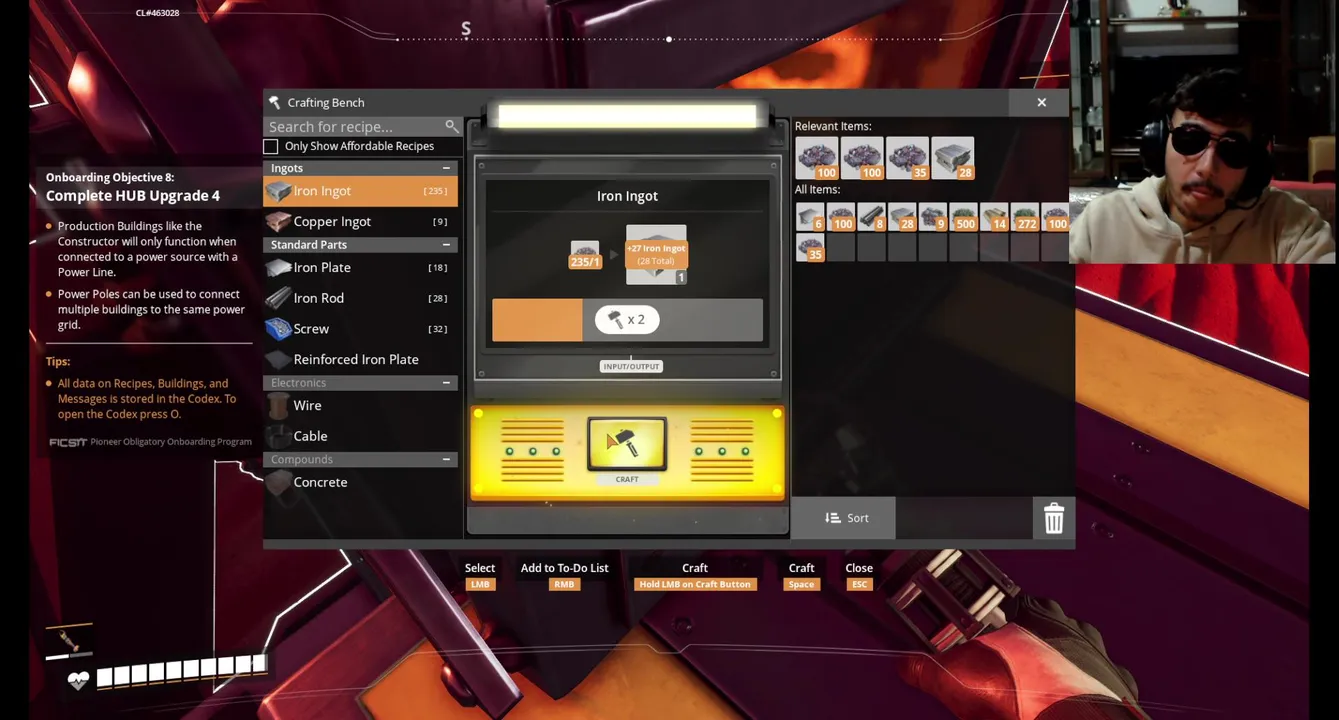Click the compass S heading marker
The width and height of the screenshot is (1339, 720).
pos(466,29)
